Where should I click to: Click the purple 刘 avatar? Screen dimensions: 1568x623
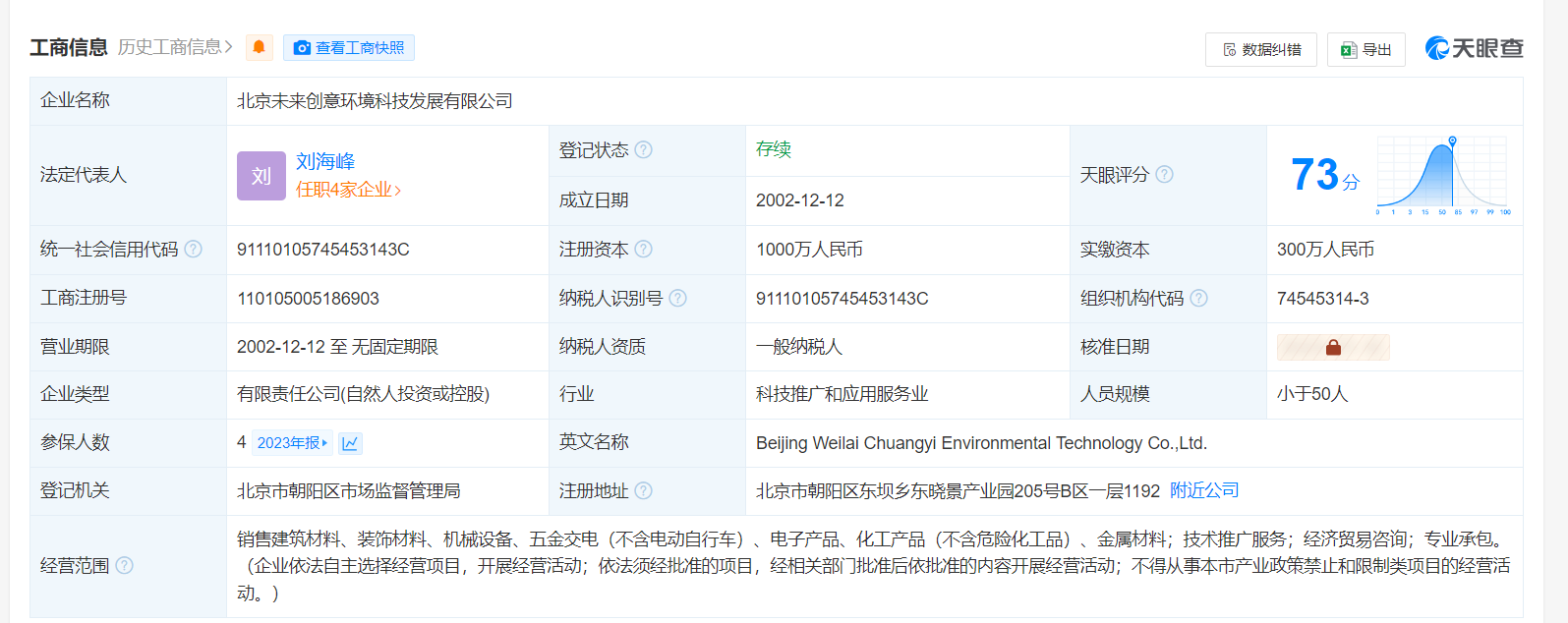261,176
